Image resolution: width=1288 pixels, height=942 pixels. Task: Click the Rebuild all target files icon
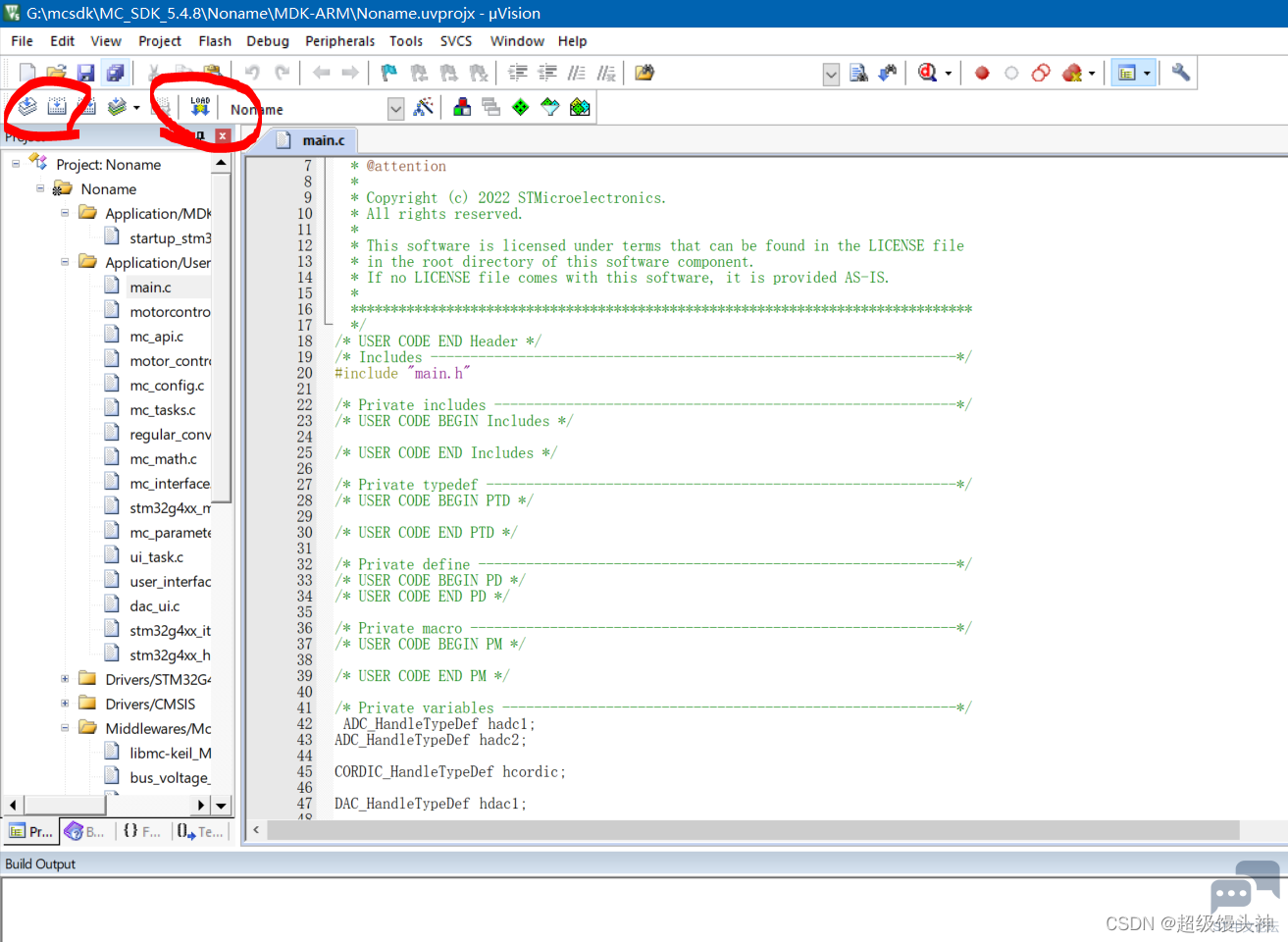point(86,107)
